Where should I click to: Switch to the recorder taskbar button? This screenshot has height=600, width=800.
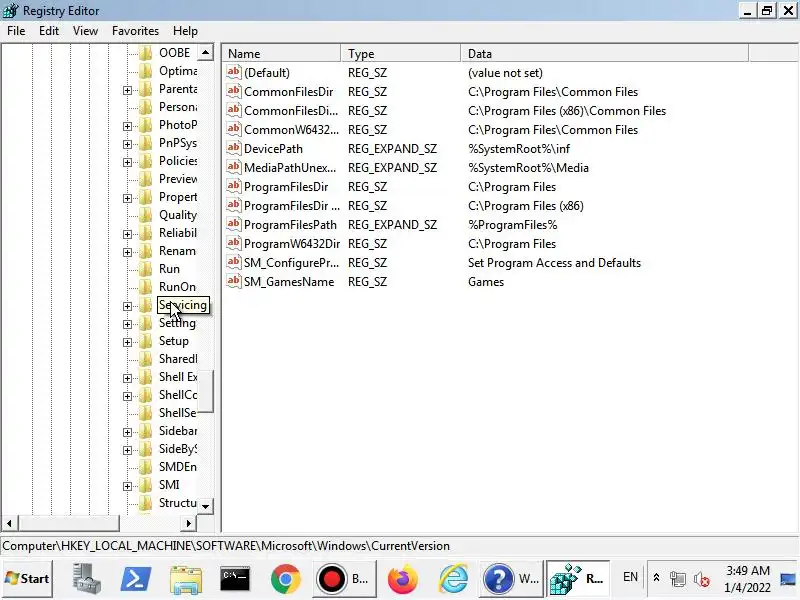point(343,579)
